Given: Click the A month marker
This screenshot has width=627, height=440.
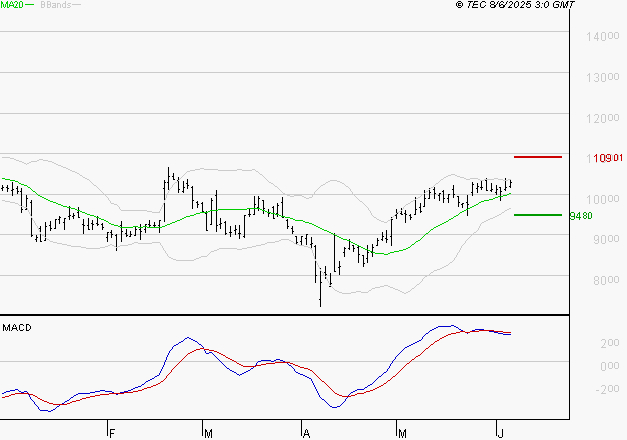Looking at the screenshot, I should click(306, 434).
